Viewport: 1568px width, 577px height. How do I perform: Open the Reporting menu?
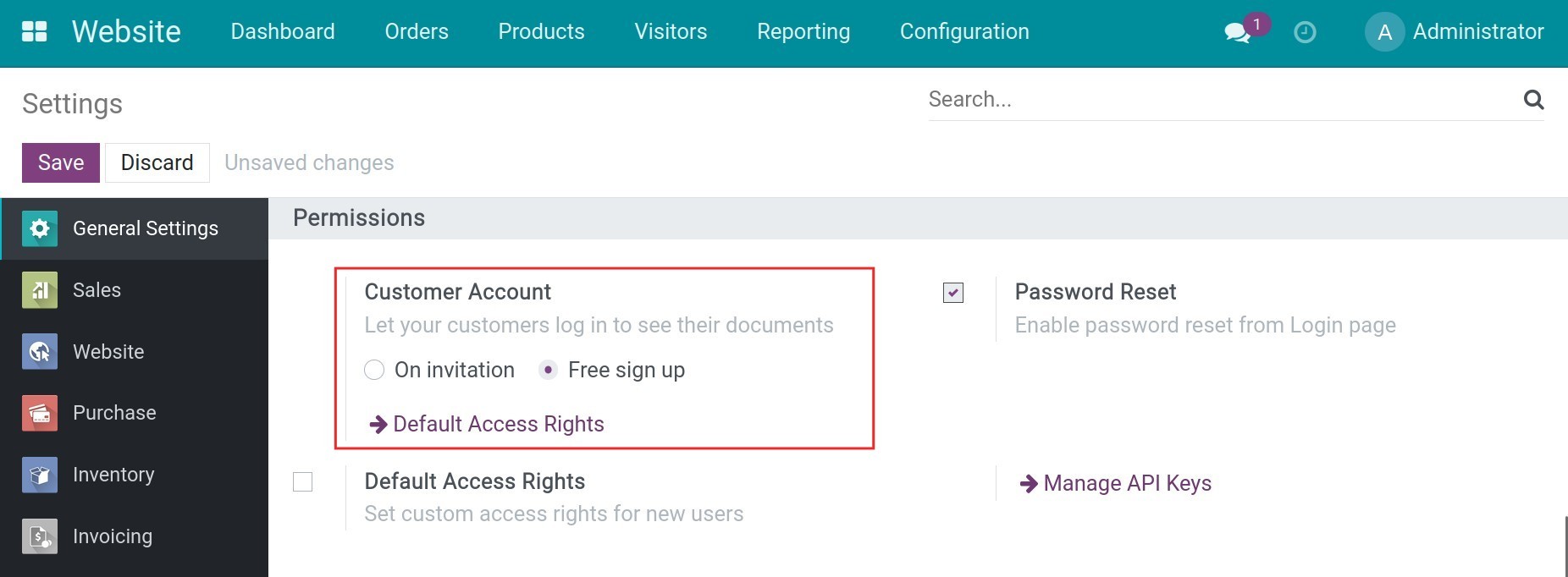coord(803,31)
